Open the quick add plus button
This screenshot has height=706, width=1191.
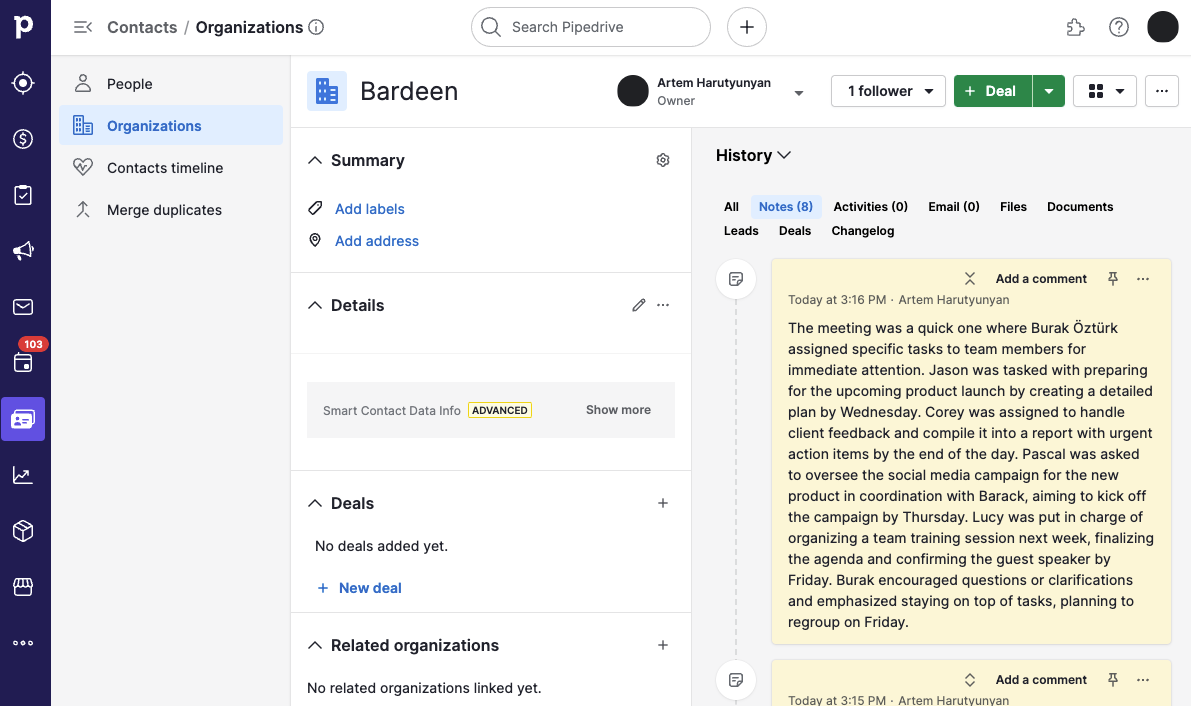747,27
